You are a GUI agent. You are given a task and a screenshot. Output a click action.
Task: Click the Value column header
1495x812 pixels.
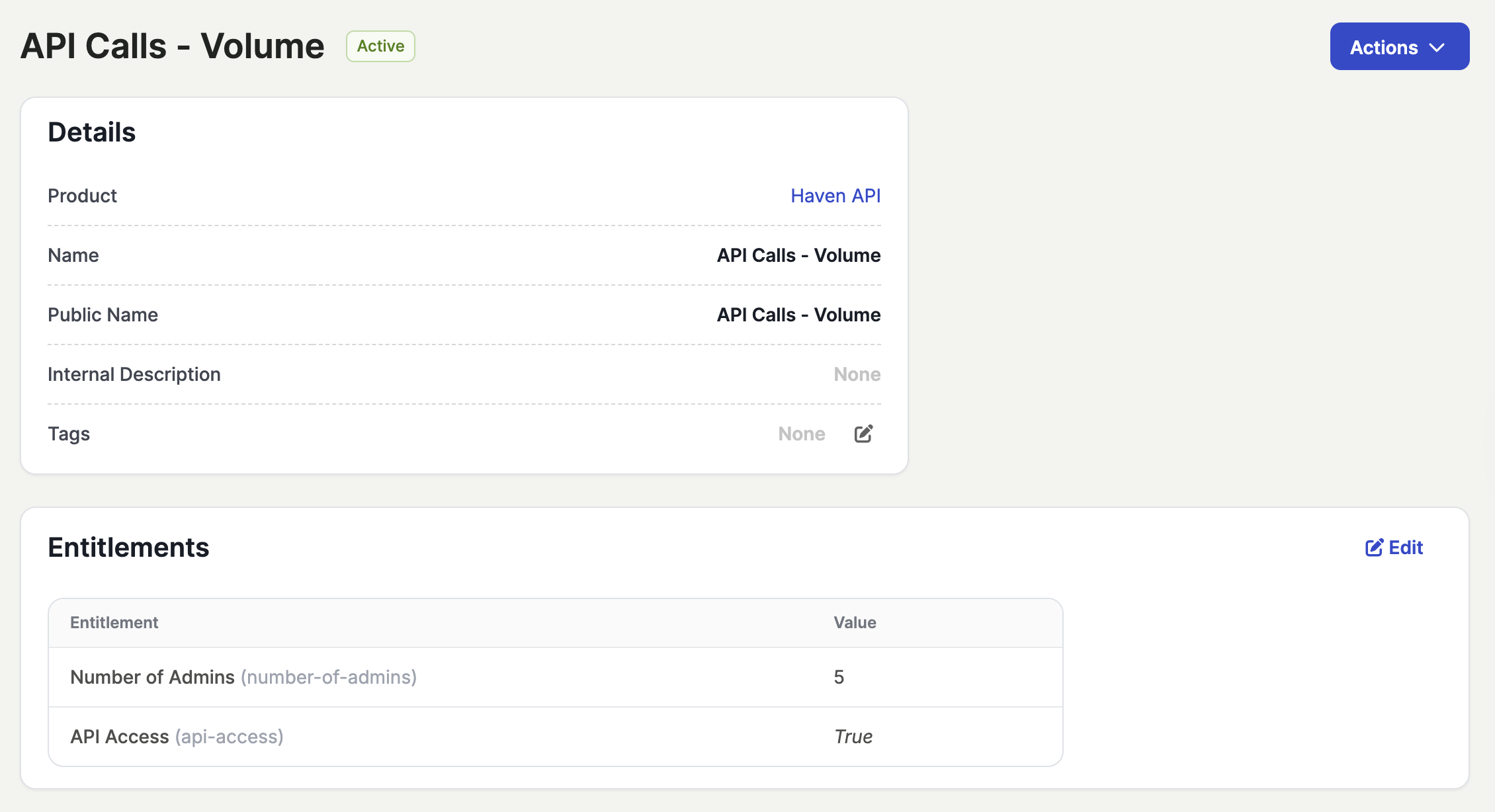pyautogui.click(x=855, y=622)
